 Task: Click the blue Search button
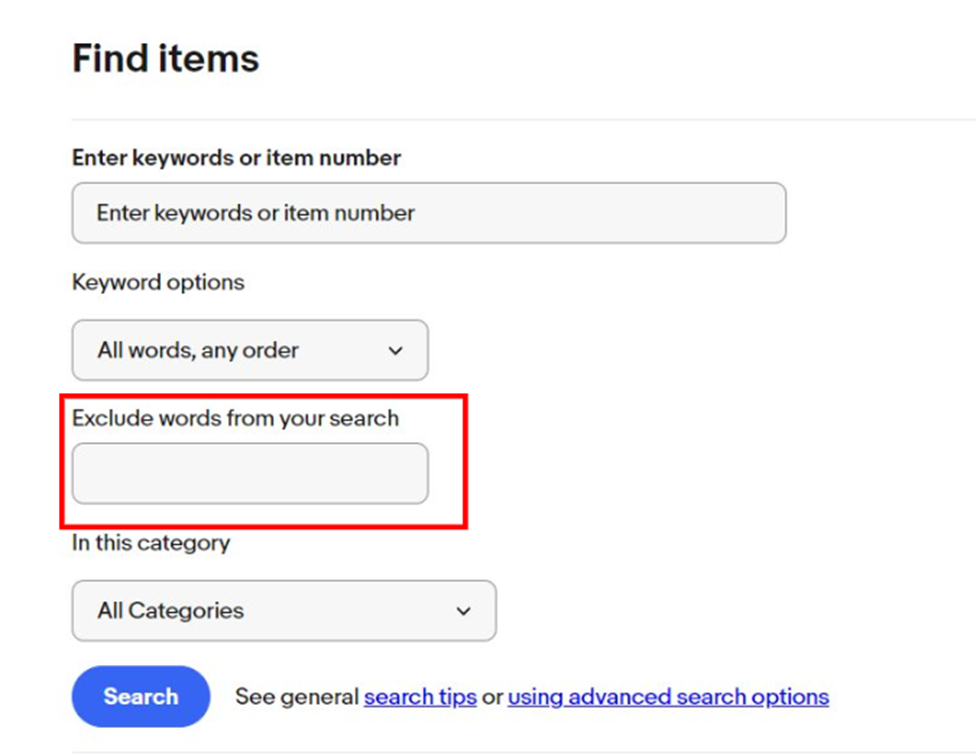(x=141, y=696)
